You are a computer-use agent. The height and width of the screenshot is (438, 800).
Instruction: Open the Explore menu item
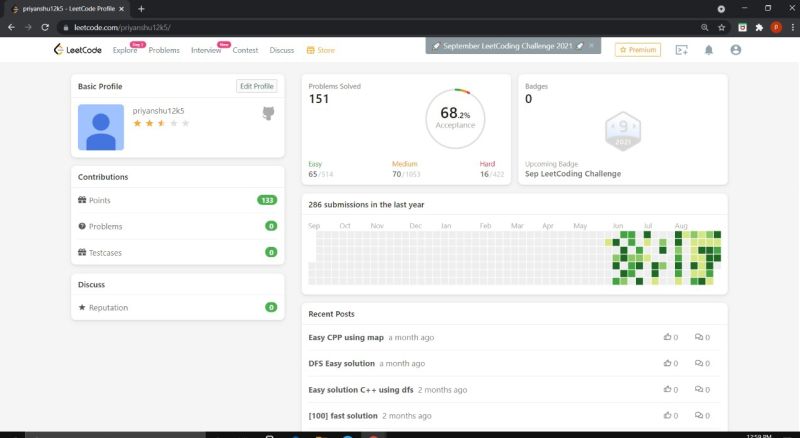click(x=125, y=50)
